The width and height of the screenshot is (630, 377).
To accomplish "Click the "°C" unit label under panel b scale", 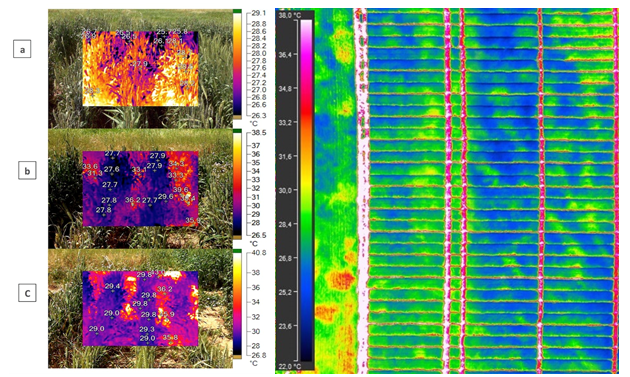I will [x=254, y=244].
